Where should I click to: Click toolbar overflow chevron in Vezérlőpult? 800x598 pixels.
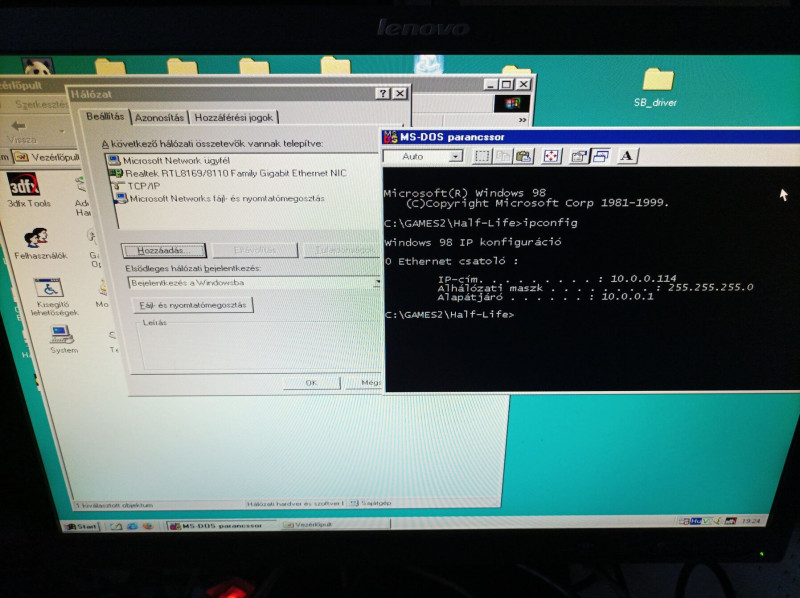point(522,120)
